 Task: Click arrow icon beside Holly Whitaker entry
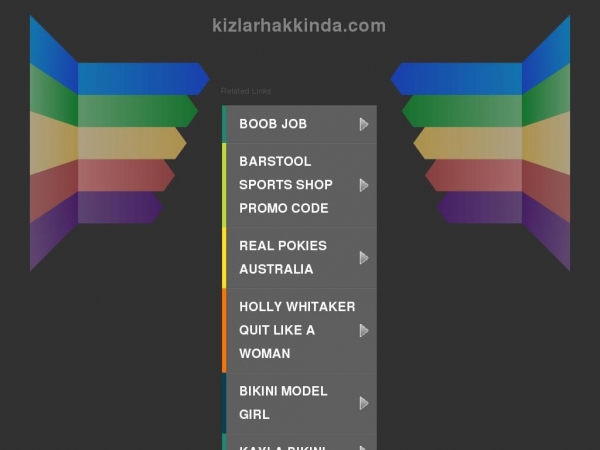pyautogui.click(x=364, y=331)
